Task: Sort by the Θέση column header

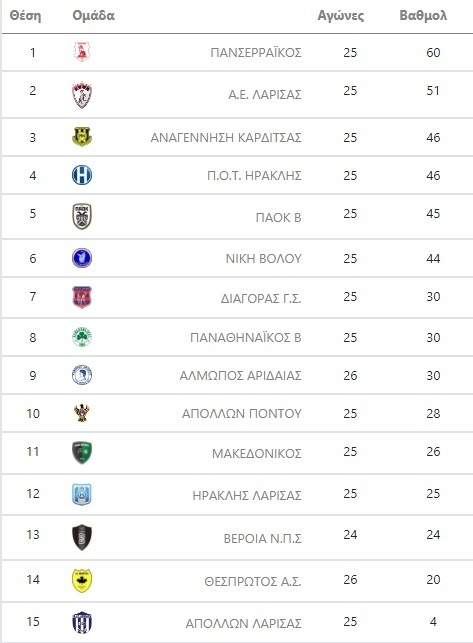Action: [x=25, y=16]
